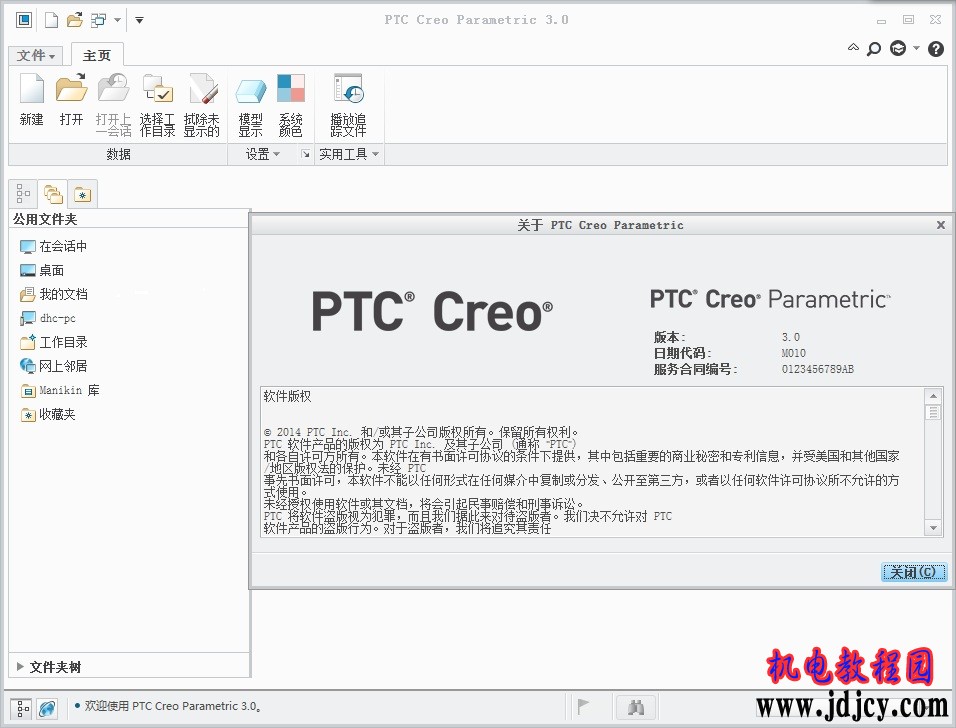956x728 pixels.
Task: Minimize the ribbon with the up-caret icon
Action: [x=853, y=48]
